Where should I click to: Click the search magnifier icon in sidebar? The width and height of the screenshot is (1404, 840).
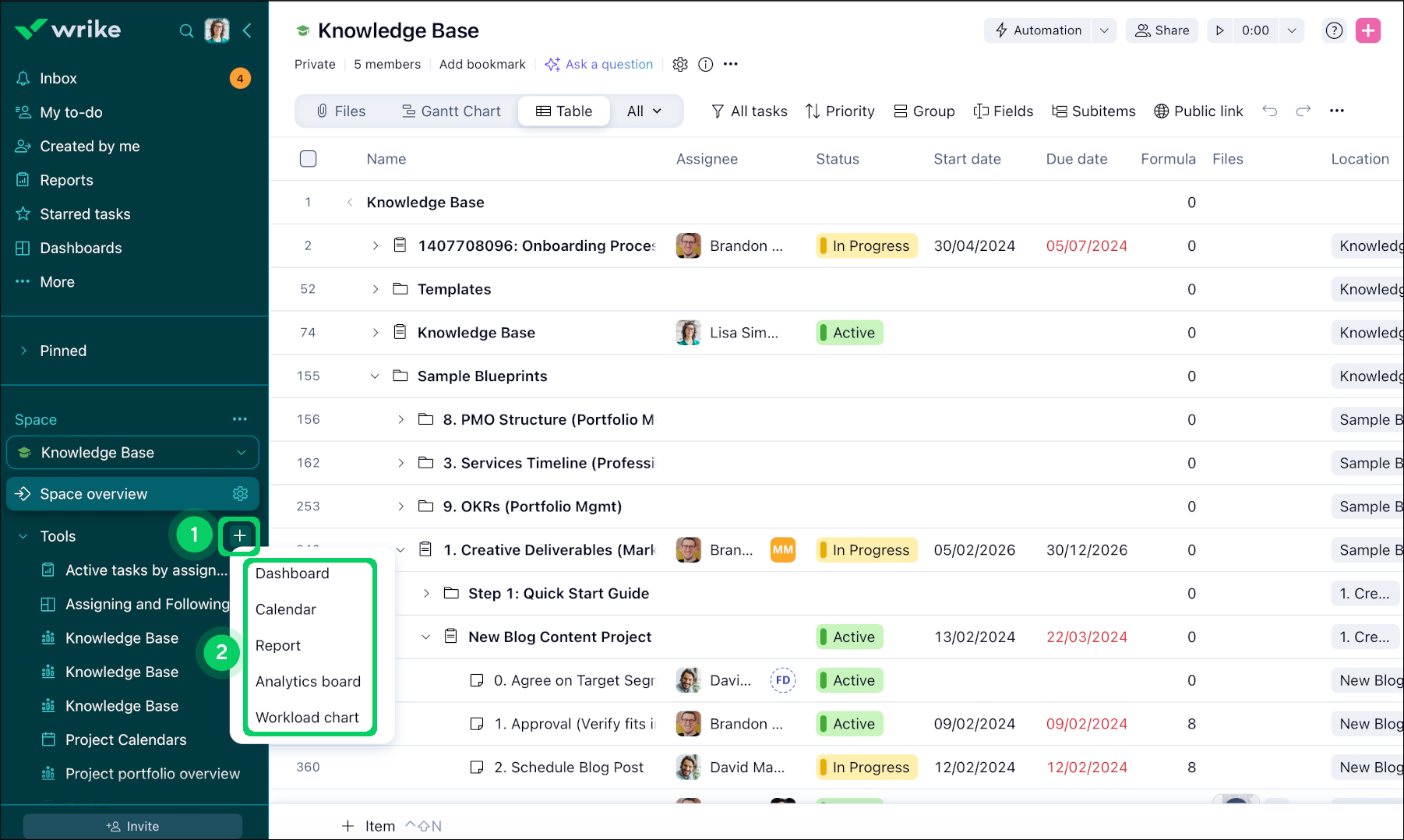click(x=186, y=31)
